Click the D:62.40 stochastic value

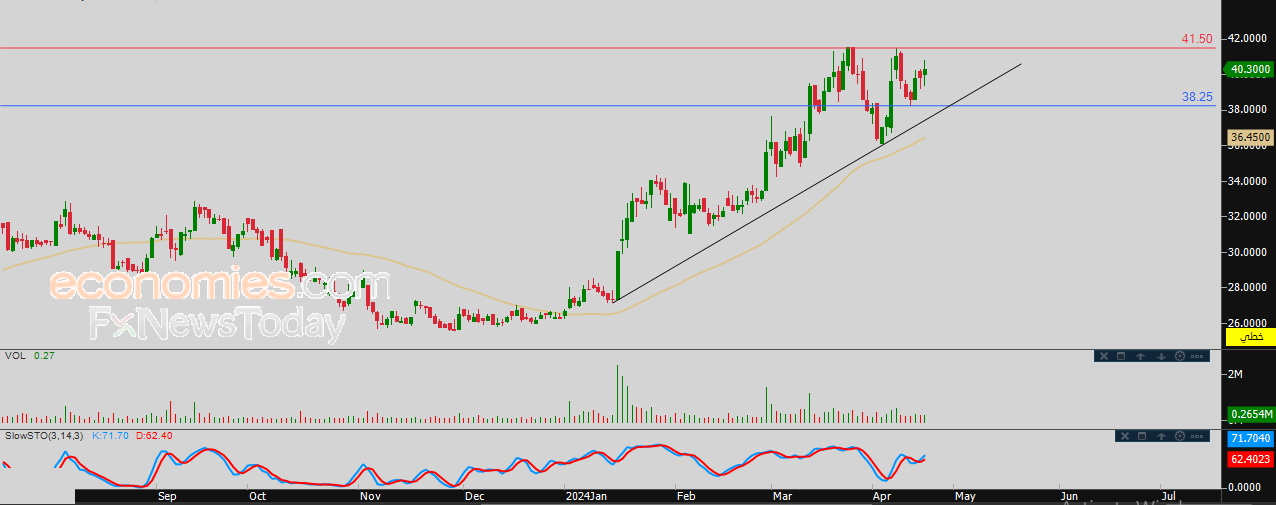tap(154, 436)
